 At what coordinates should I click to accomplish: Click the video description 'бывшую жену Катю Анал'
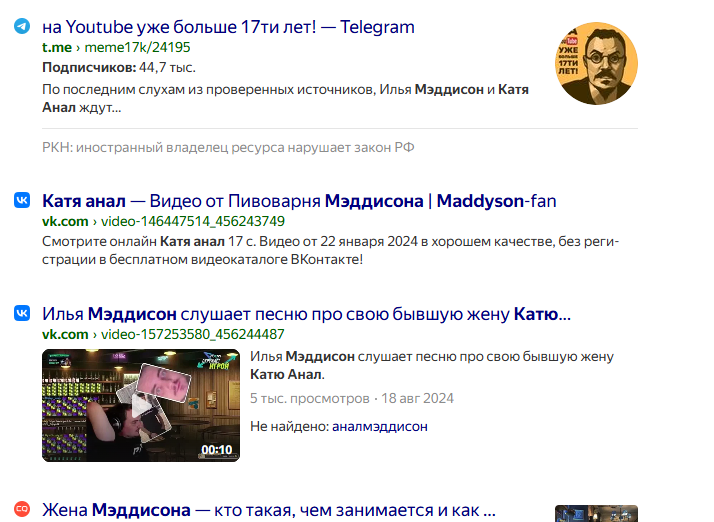pos(432,365)
